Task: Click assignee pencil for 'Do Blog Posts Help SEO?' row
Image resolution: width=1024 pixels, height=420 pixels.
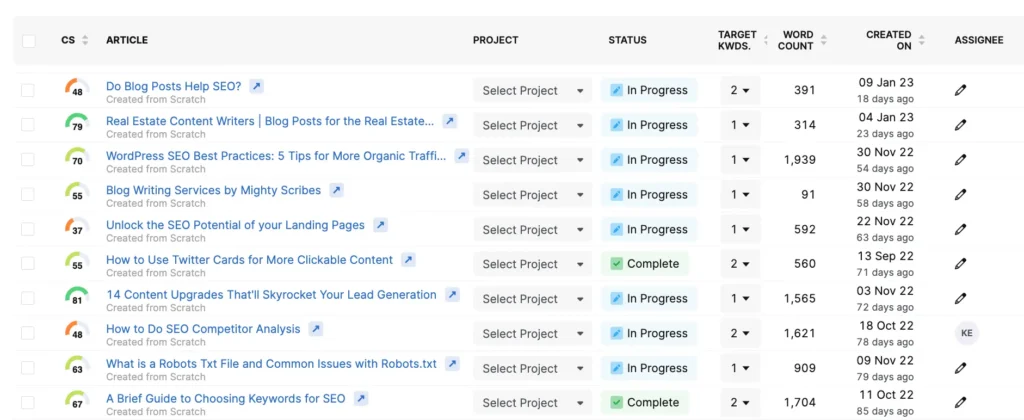Action: coord(961,90)
